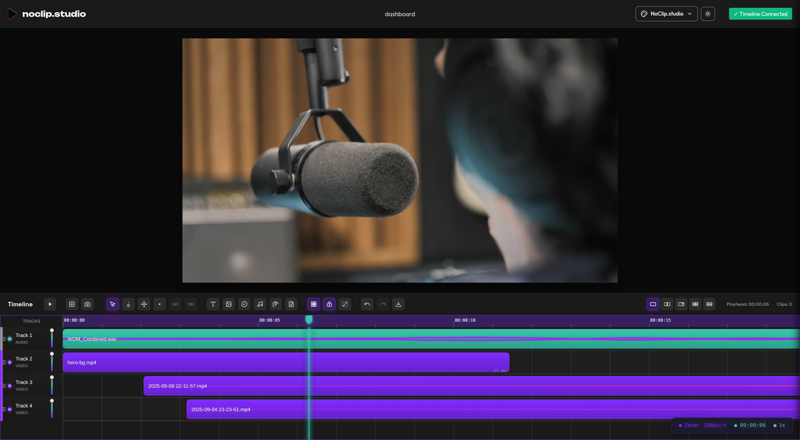Click the circular clock effect icon
Screen dimensions: 800x440
[x=244, y=304]
